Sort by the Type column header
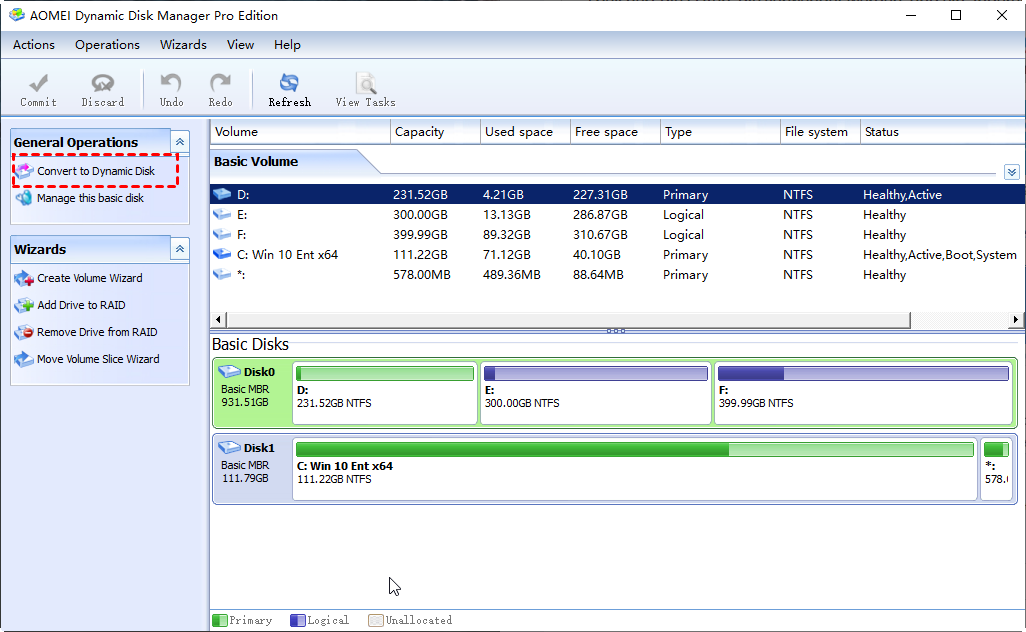This screenshot has height=632, width=1026. 720,132
